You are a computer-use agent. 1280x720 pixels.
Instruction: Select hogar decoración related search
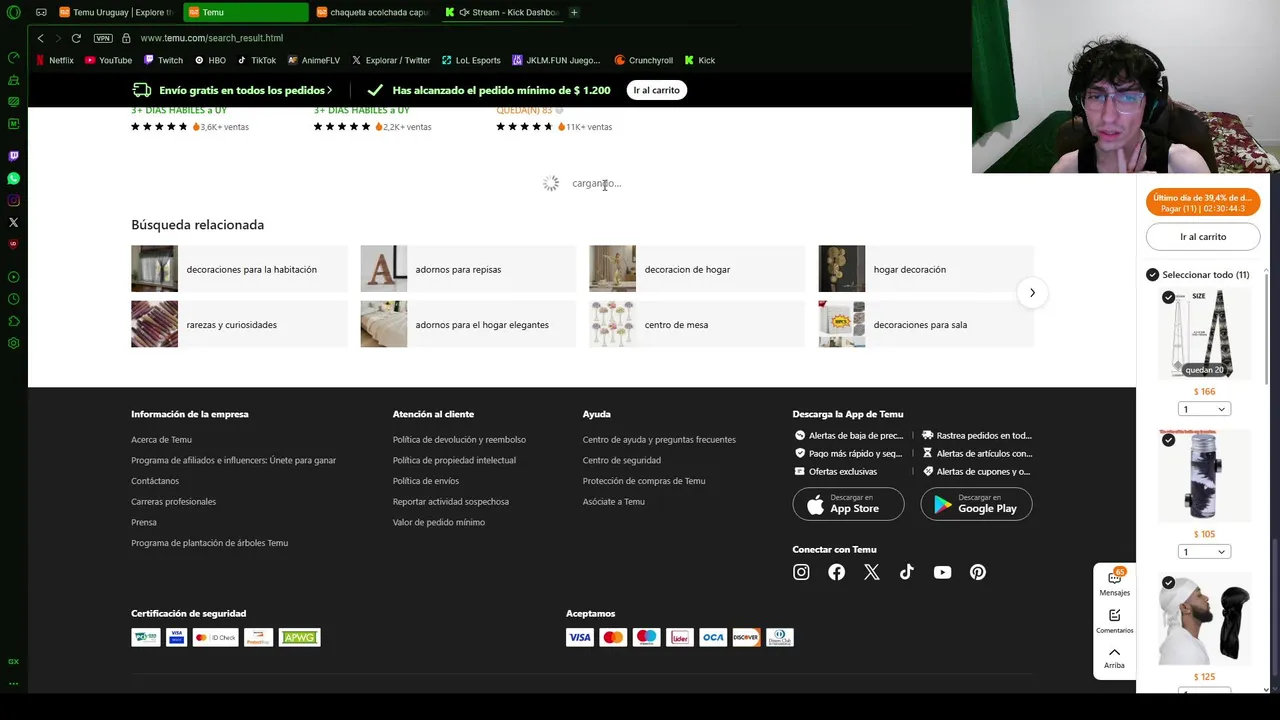coord(926,269)
